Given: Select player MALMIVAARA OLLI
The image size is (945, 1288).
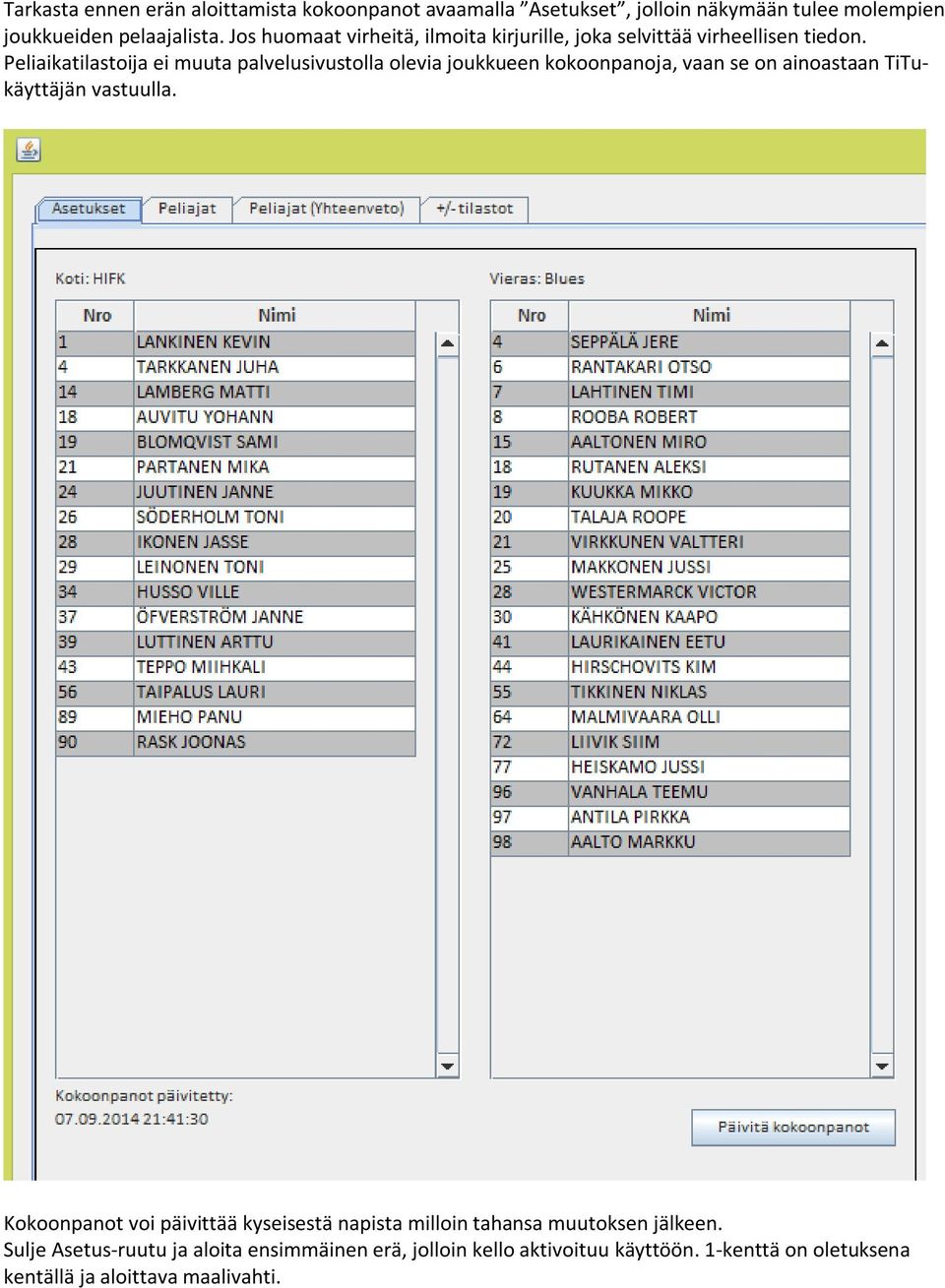Looking at the screenshot, I should (670, 717).
